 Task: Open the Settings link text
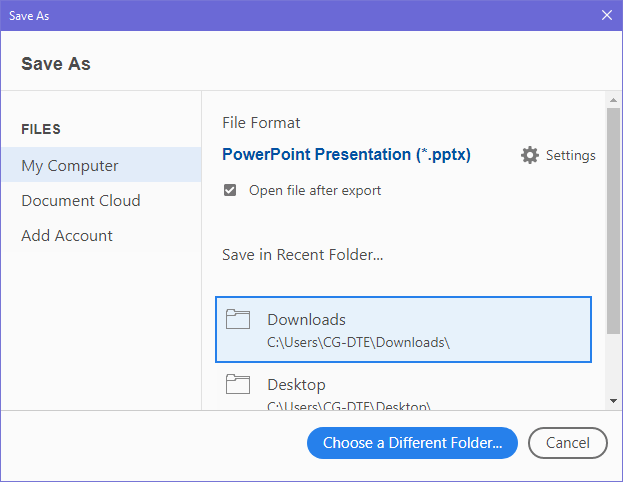pos(571,155)
